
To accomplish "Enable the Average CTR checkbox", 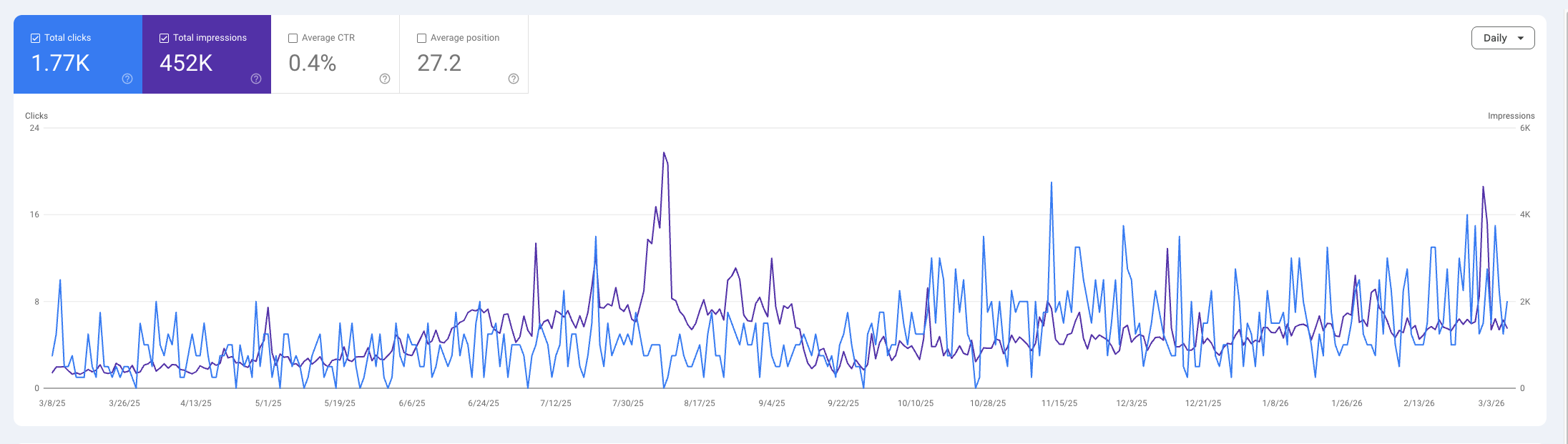I will coord(293,38).
